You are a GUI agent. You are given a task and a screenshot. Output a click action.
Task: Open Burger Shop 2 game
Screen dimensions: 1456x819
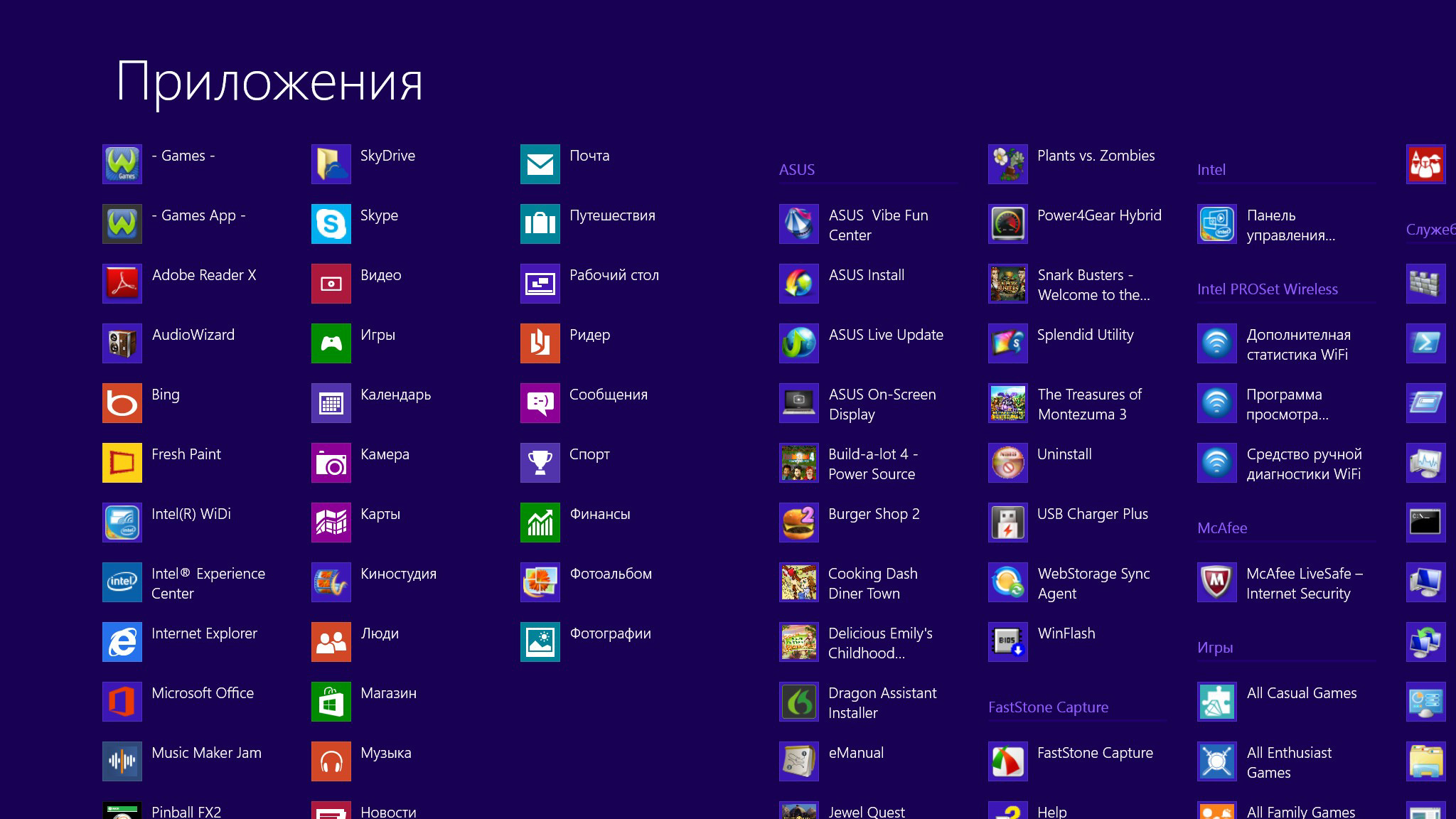coord(799,523)
